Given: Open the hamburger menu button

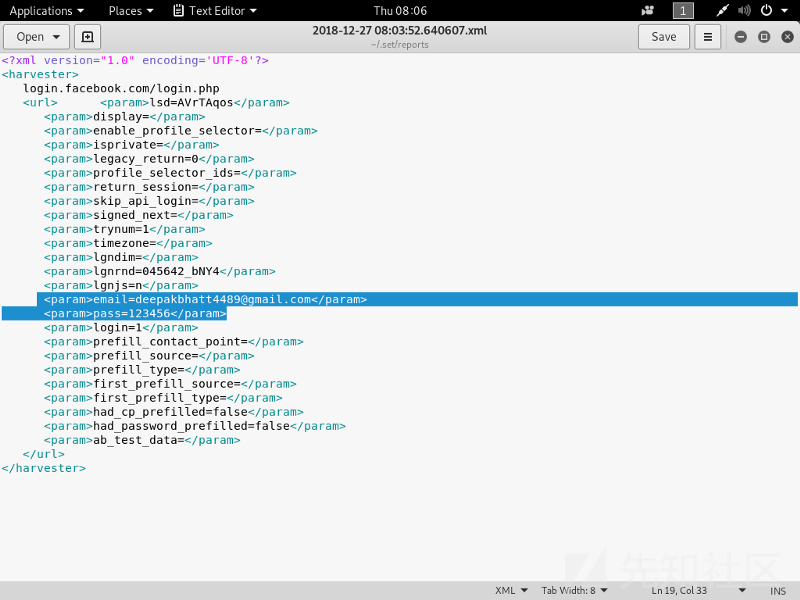Looking at the screenshot, I should [x=708, y=37].
